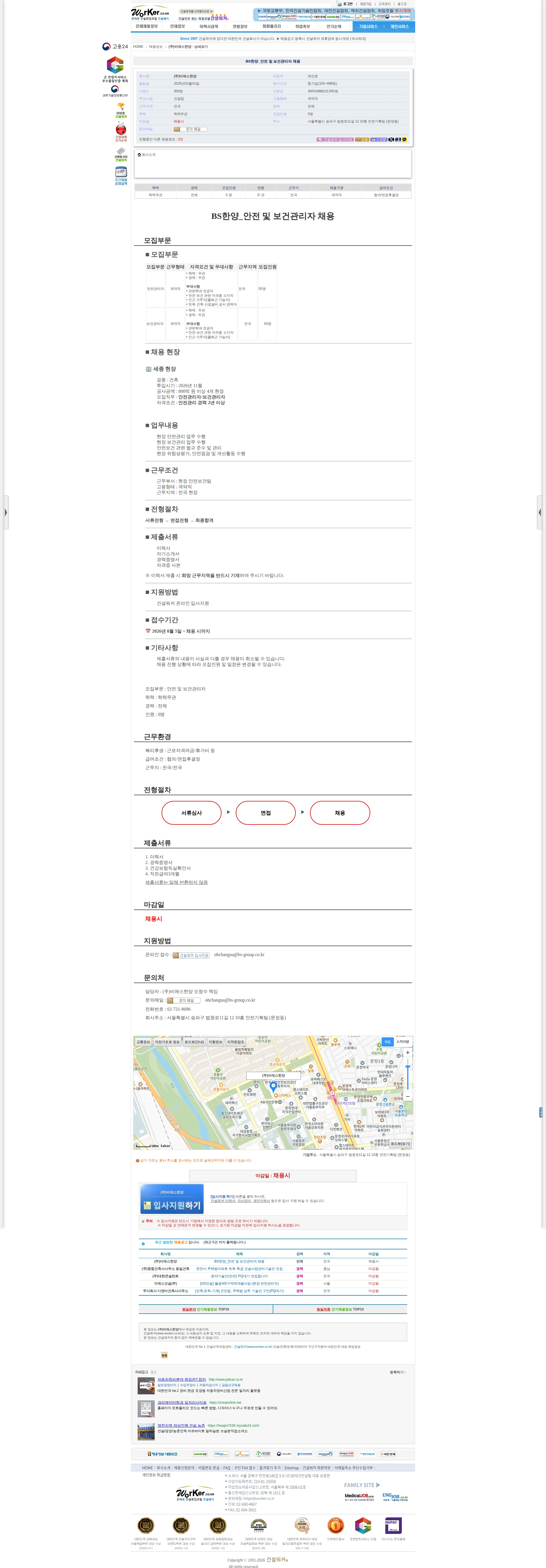Viewport: 546px width, 1568px height.
Task: Open the 인기순위 menu
Action: tap(334, 27)
